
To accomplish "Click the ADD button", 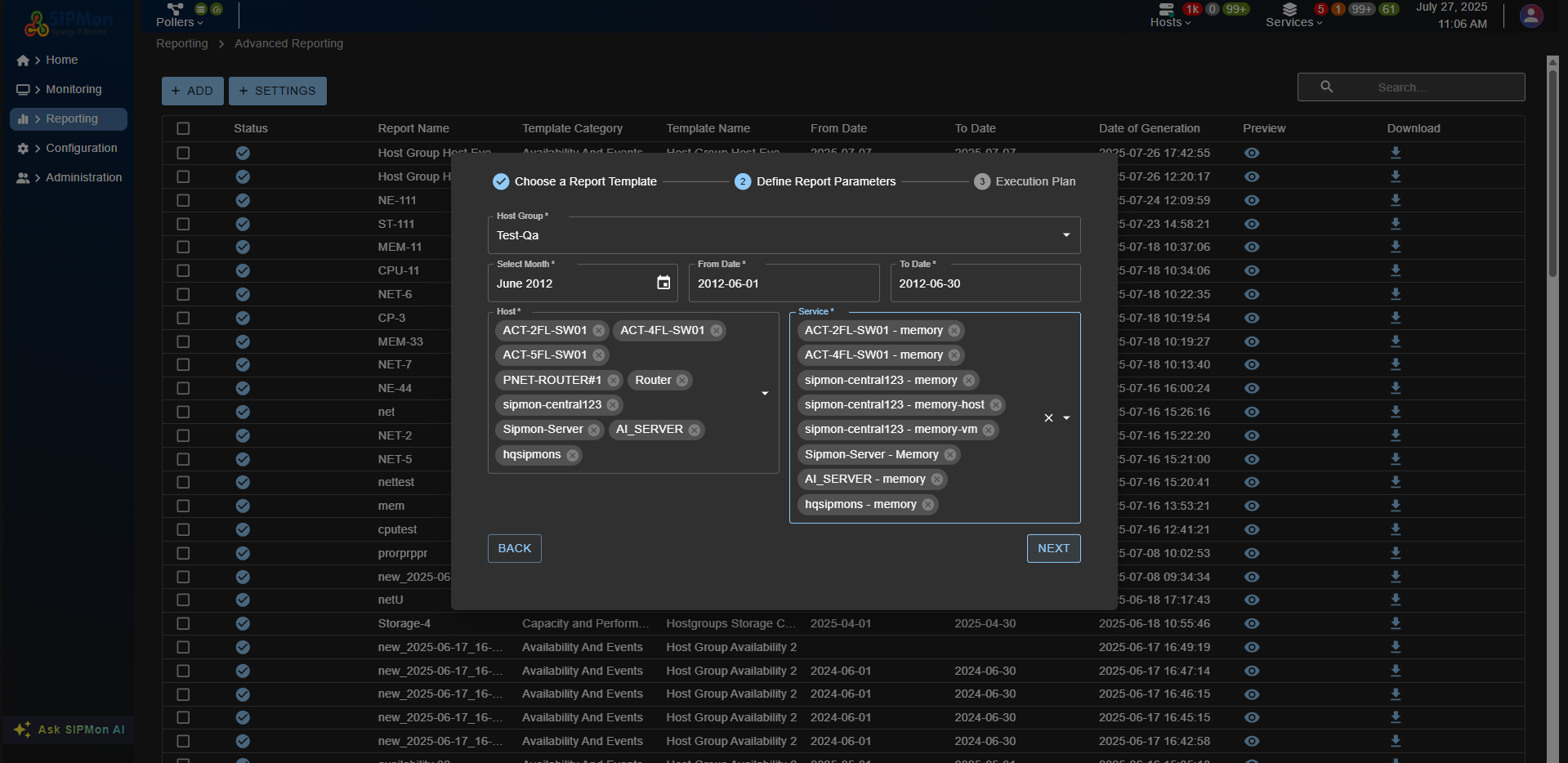I will (x=192, y=91).
